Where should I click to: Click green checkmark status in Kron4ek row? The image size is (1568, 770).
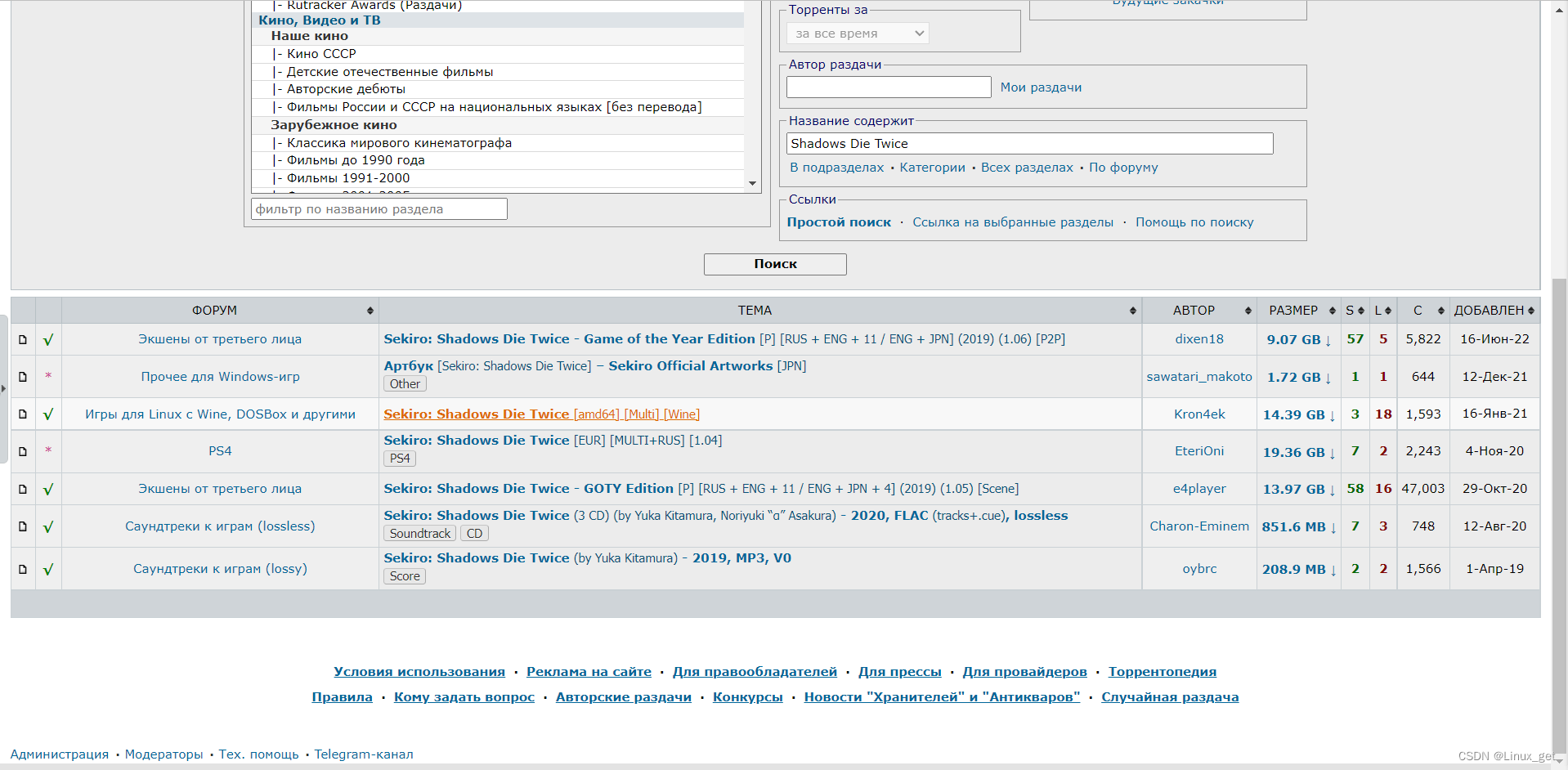tap(48, 414)
